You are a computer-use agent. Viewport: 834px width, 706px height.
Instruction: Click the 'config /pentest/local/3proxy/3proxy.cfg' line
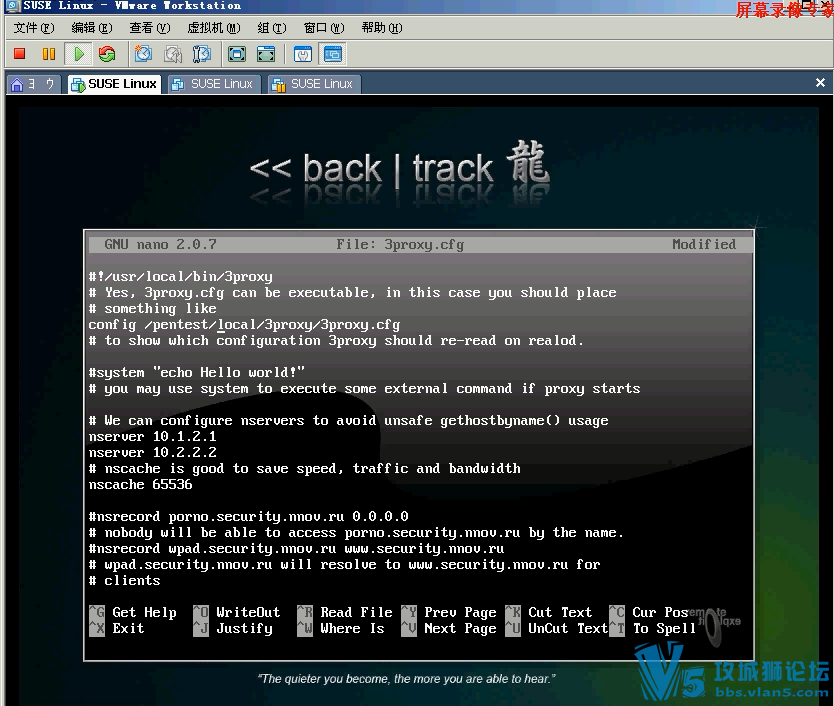pos(244,325)
